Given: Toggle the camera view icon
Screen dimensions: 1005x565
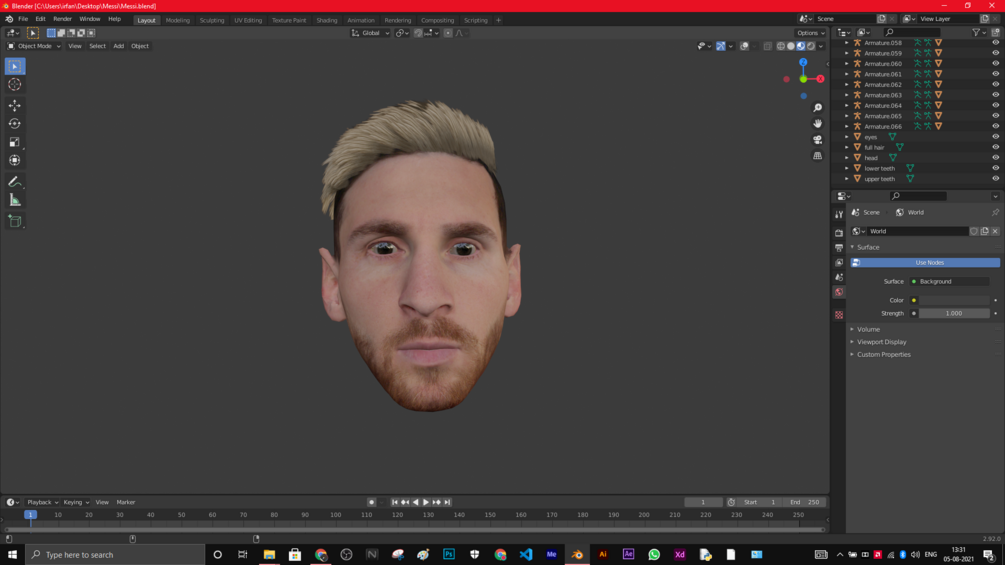Looking at the screenshot, I should click(817, 140).
